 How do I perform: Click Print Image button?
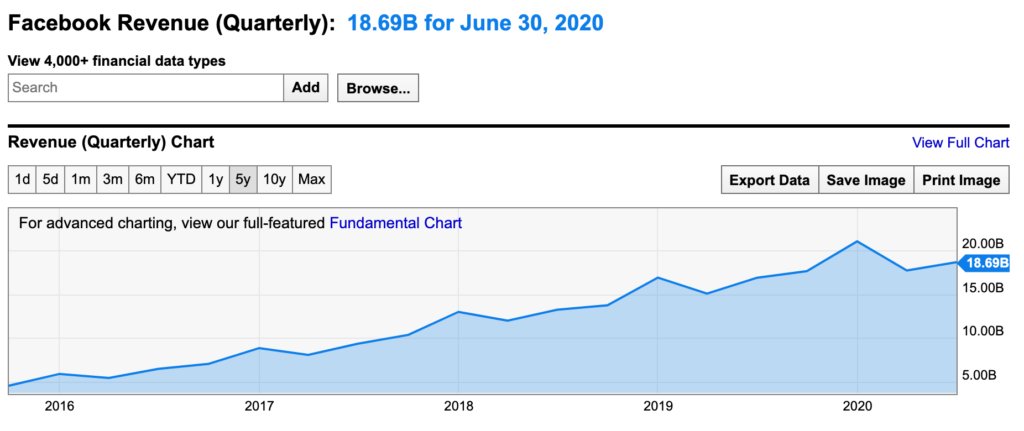962,180
